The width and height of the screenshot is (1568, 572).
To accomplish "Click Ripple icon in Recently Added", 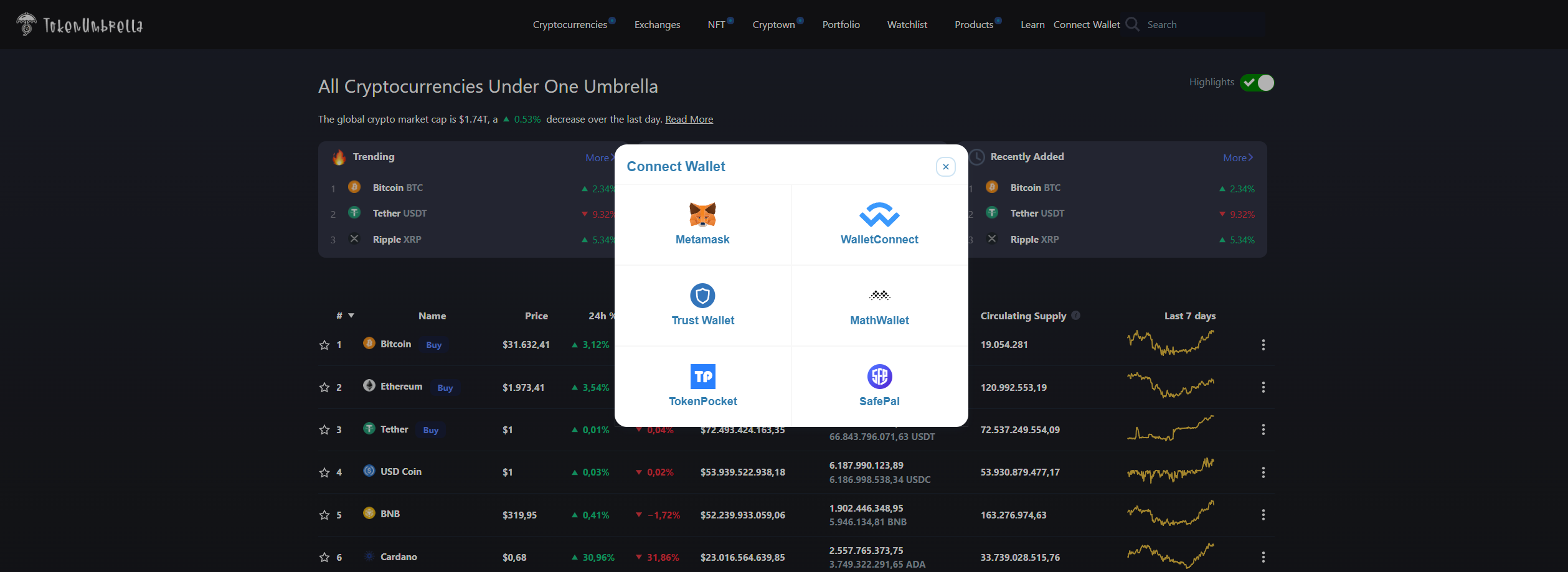I will 992,238.
